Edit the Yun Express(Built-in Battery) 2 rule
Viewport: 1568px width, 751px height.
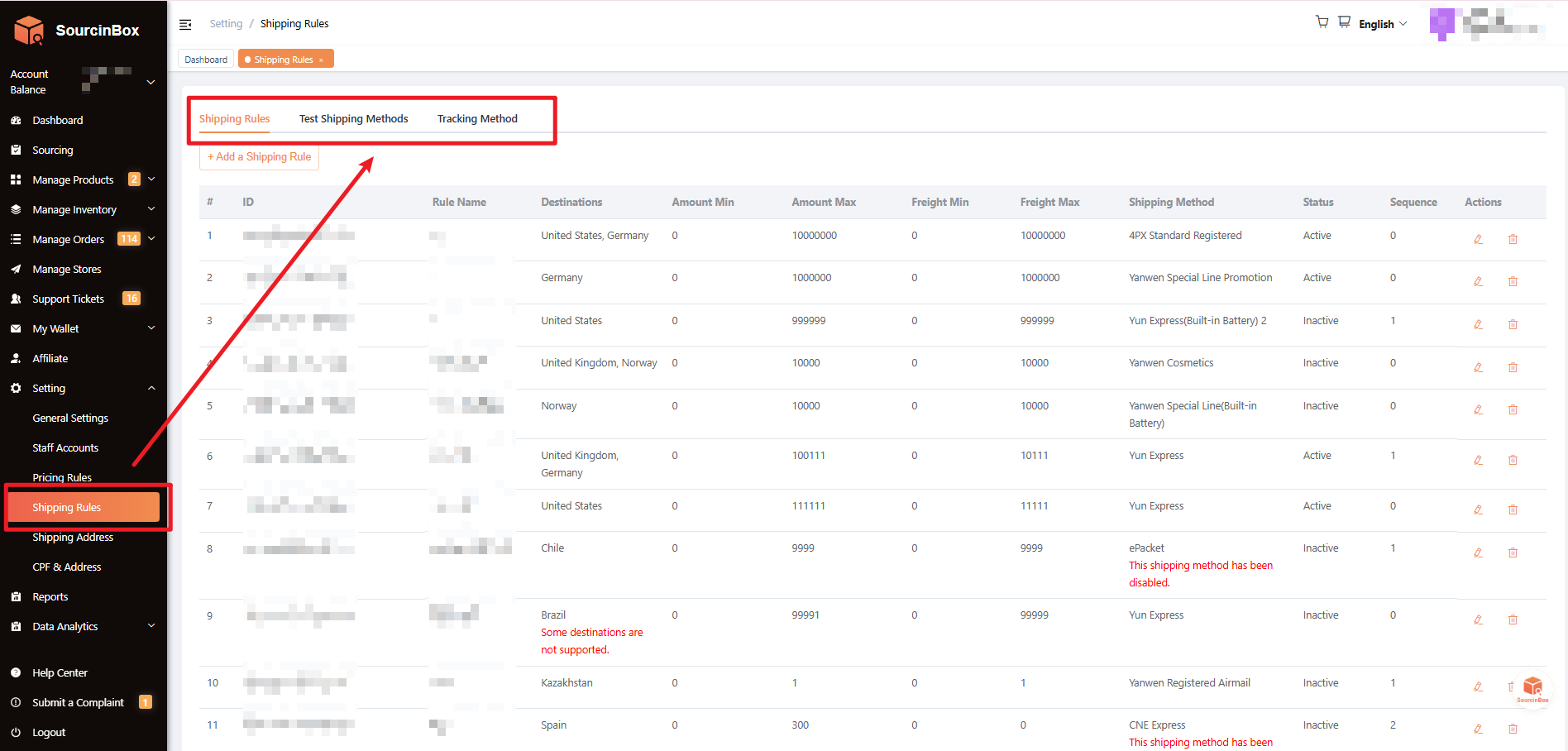point(1478,325)
